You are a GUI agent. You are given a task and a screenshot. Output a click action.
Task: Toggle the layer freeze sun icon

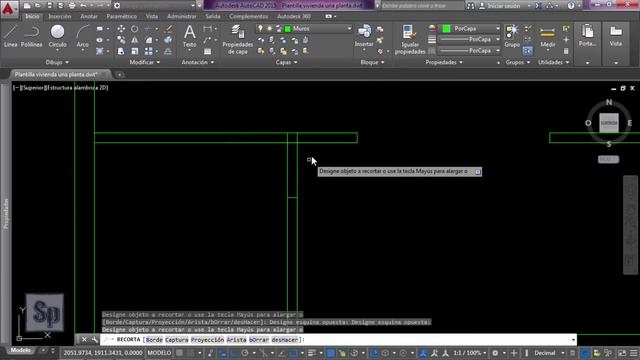[269, 28]
